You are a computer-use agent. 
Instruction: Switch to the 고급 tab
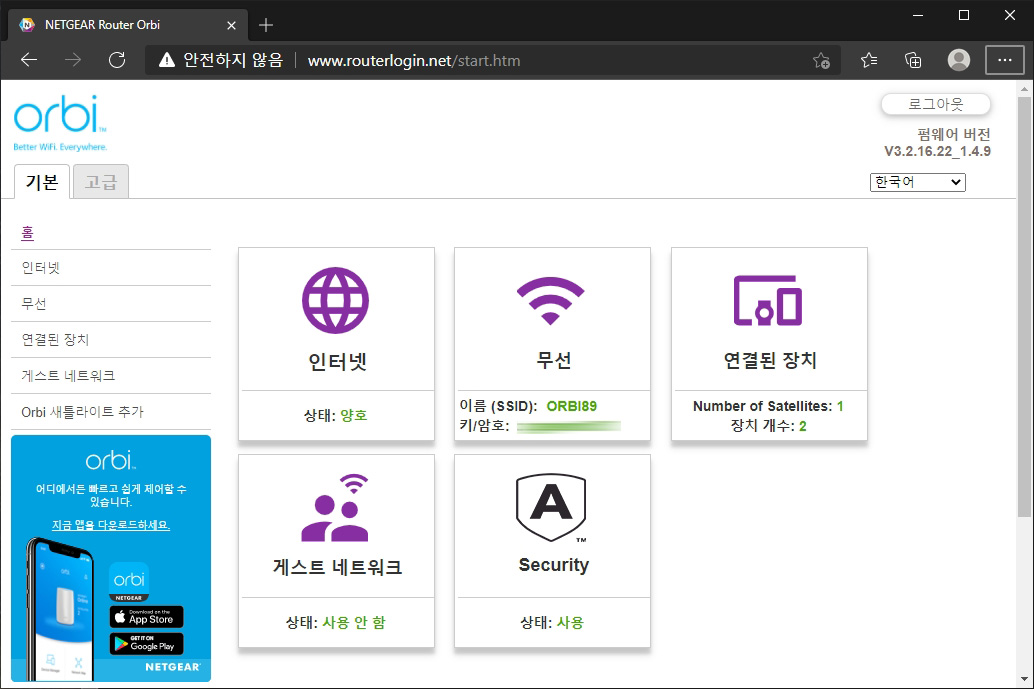tap(101, 182)
